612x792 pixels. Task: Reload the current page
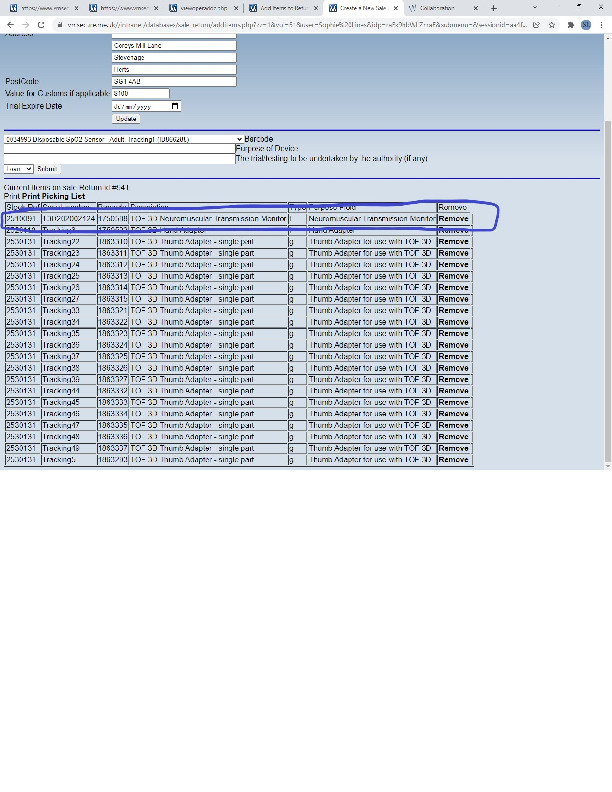tap(40, 24)
